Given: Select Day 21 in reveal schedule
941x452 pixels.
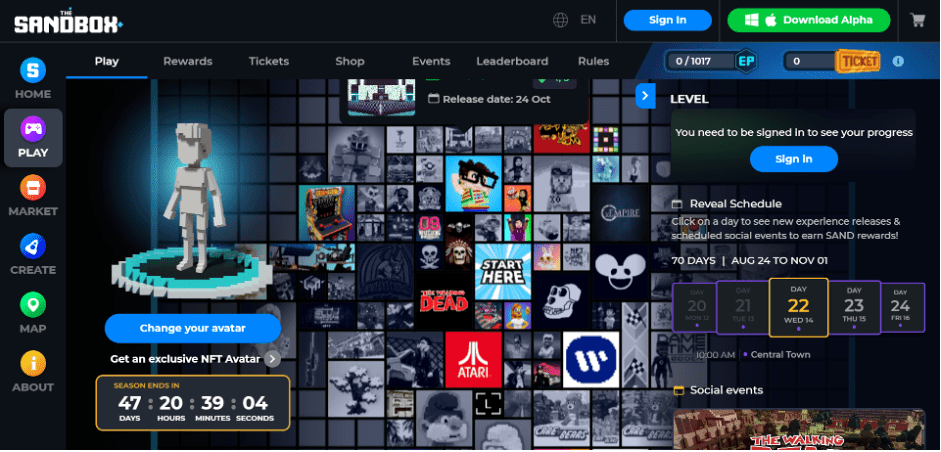Looking at the screenshot, I should 743,308.
